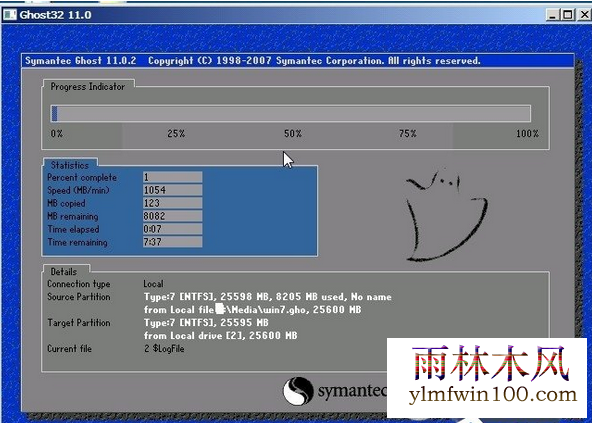Close the Ghost32 11.0 window

pos(584,15)
